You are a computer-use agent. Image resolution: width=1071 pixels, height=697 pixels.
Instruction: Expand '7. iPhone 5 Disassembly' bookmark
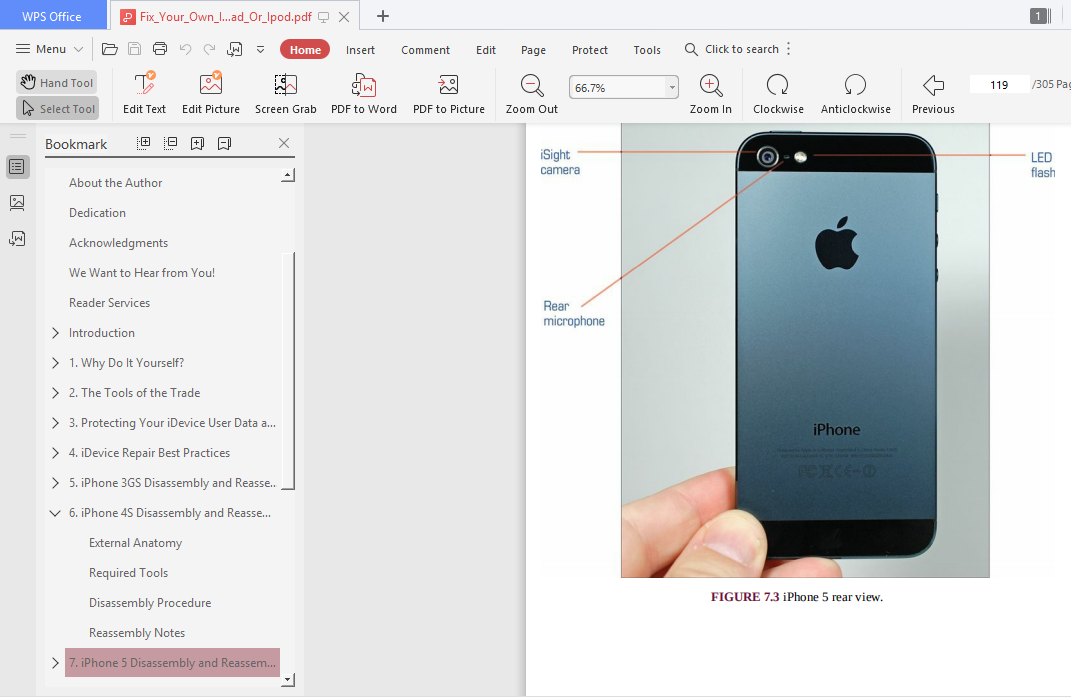(55, 663)
